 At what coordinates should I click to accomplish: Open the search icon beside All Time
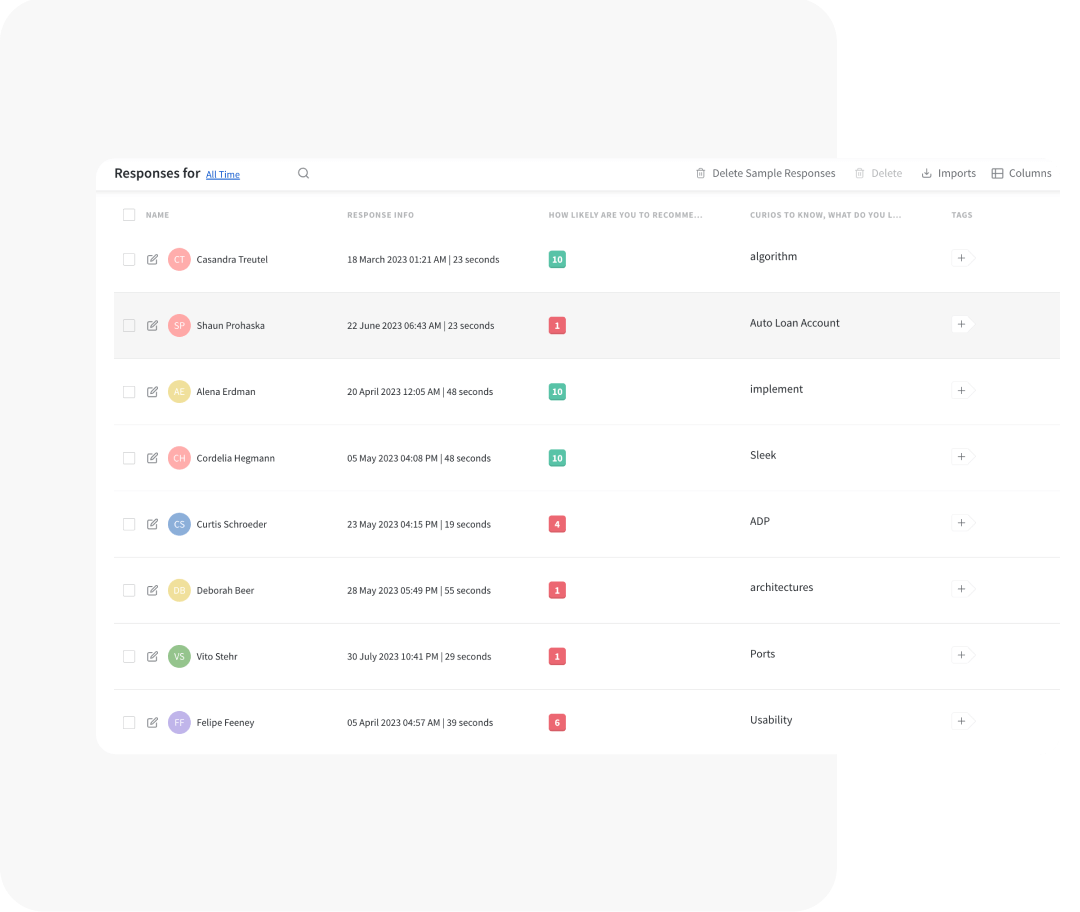point(303,173)
